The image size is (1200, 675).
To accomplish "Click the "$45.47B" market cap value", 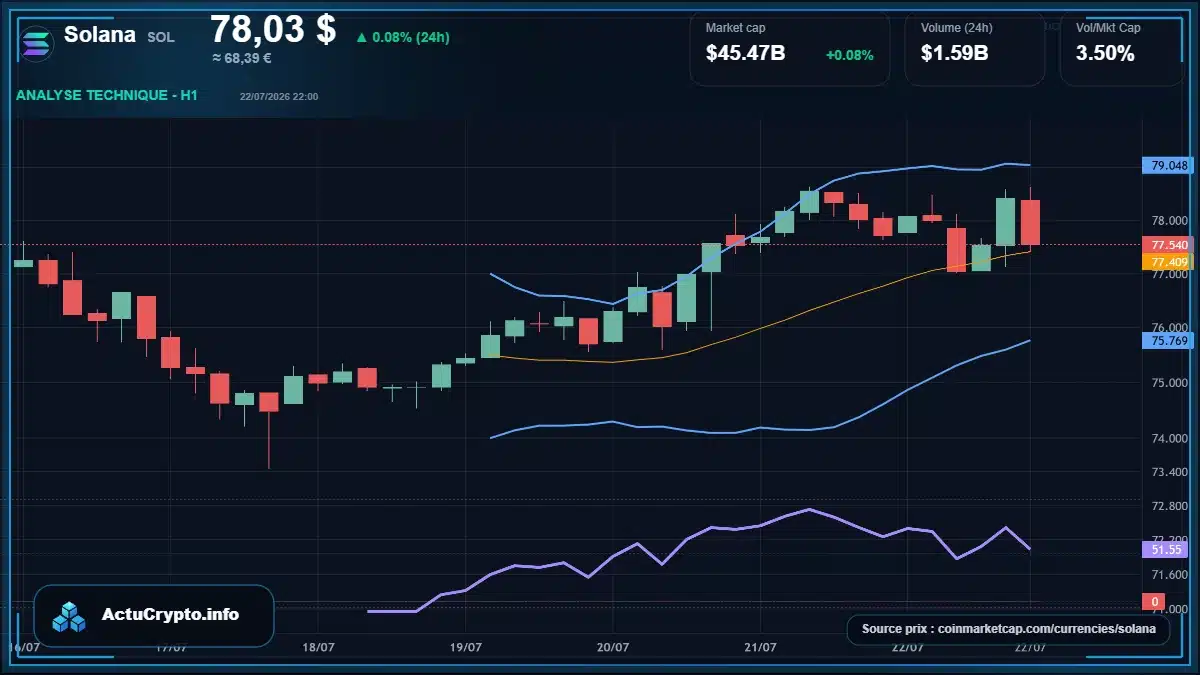I will pos(746,54).
